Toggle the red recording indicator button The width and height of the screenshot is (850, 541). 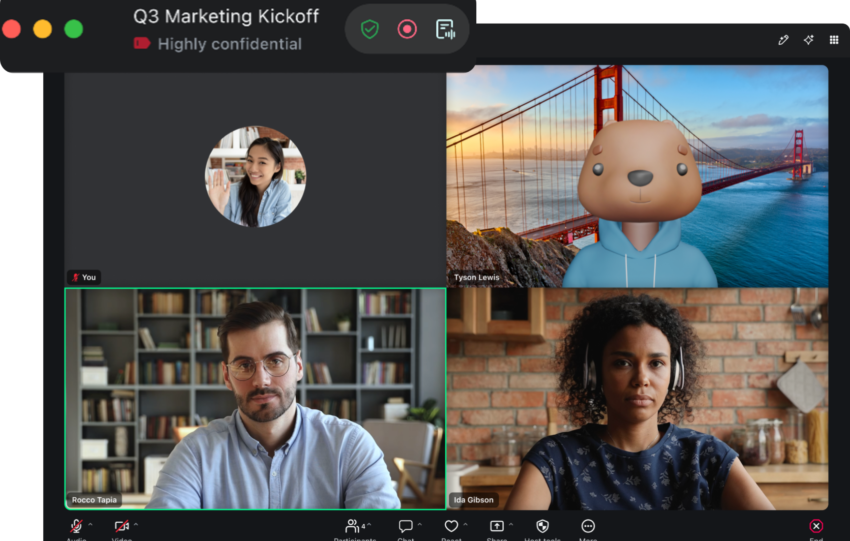(x=407, y=29)
